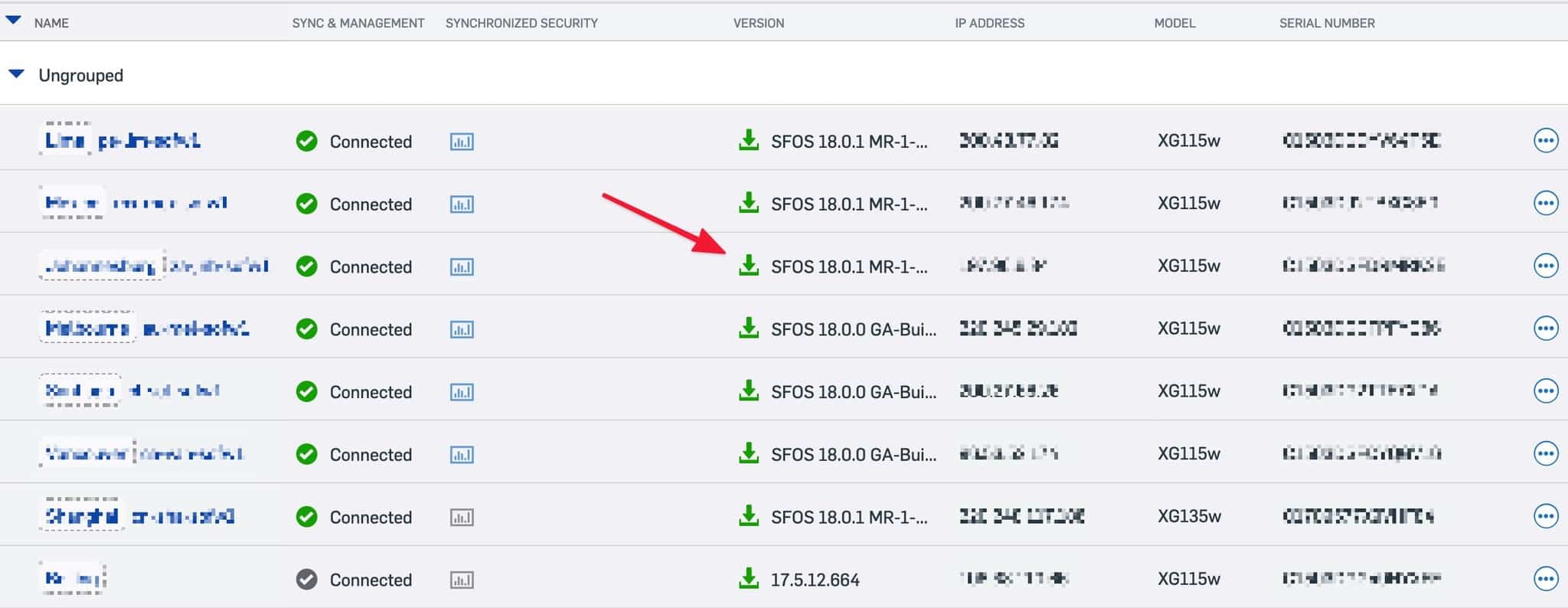Screen dimensions: 1568x608
Task: Open three-dot menu in first firewall row
Action: click(x=1546, y=141)
